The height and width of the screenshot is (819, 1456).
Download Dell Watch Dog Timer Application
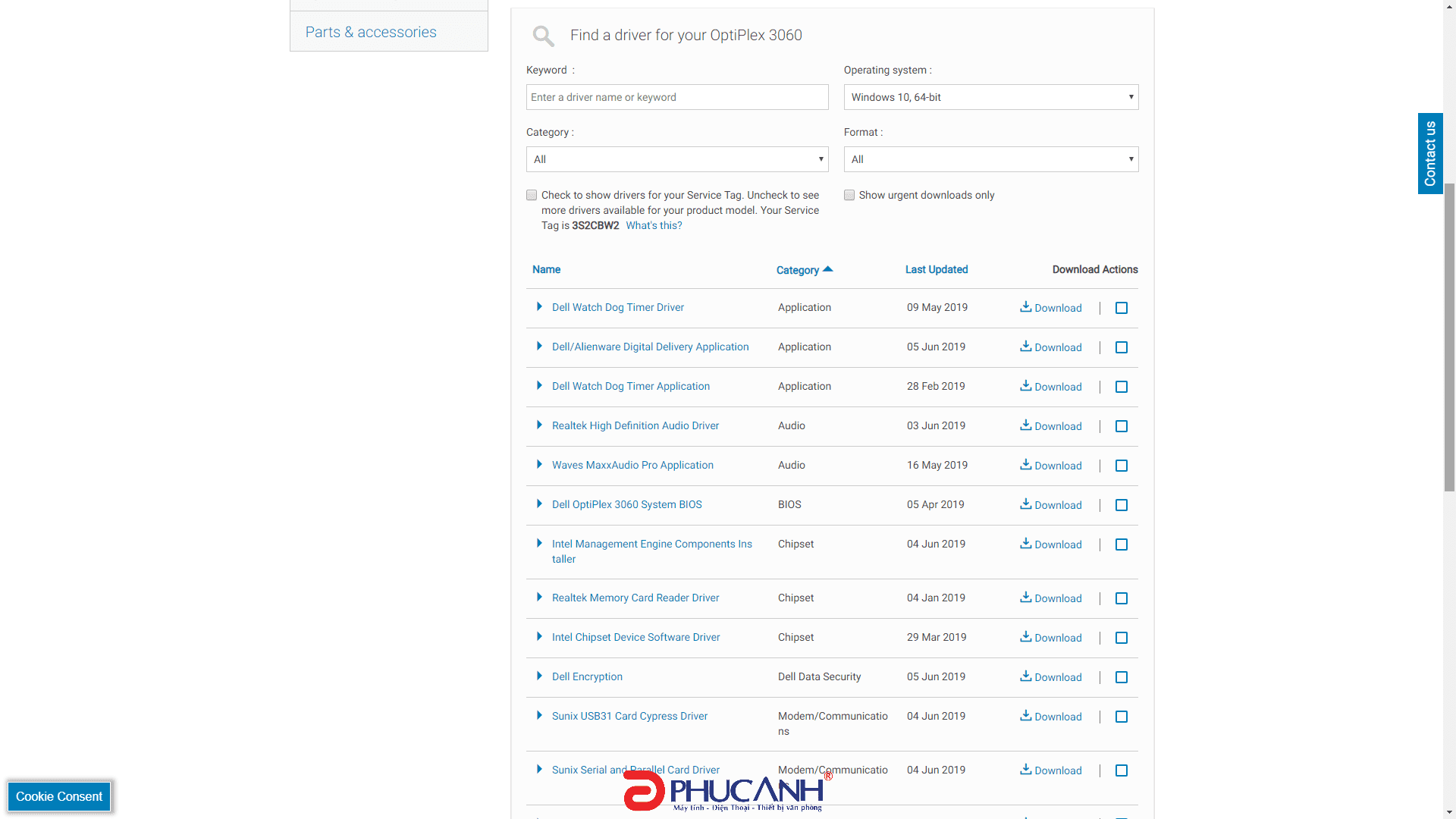[x=1050, y=387]
